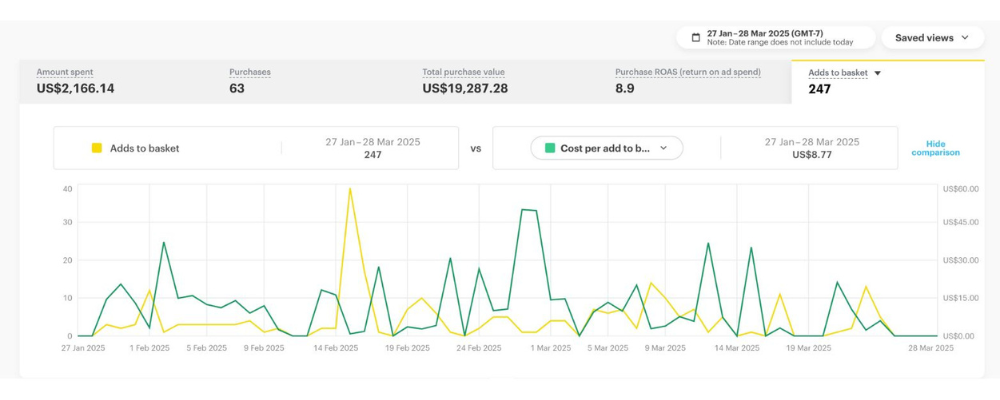
Task: Click the US$60.00 right axis label
Action: click(x=960, y=188)
